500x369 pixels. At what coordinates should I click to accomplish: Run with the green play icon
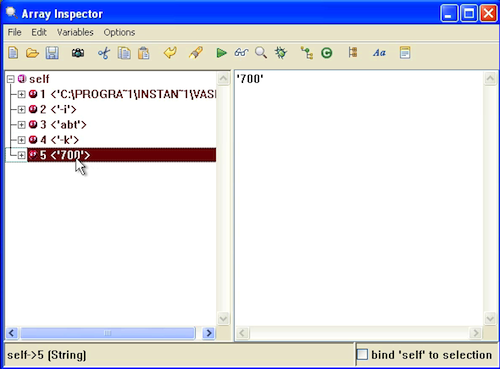(x=221, y=53)
